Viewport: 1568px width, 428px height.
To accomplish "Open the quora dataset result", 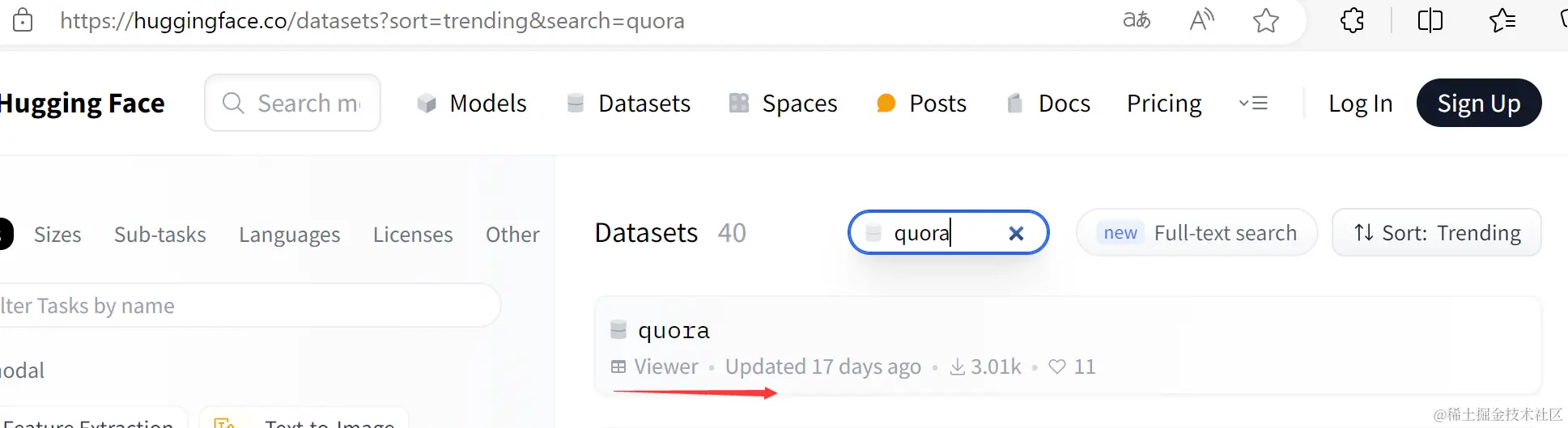I will (x=674, y=331).
